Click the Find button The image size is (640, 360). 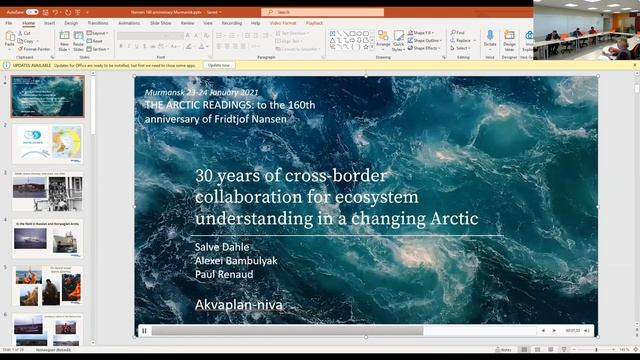(458, 33)
